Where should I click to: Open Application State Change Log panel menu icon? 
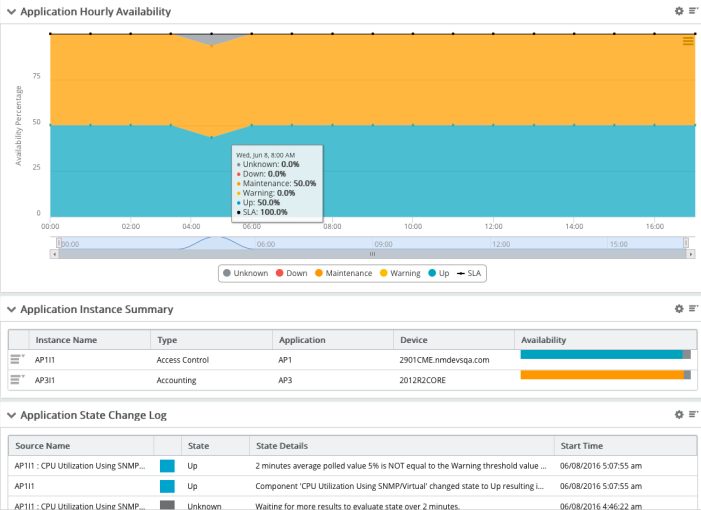click(x=693, y=414)
